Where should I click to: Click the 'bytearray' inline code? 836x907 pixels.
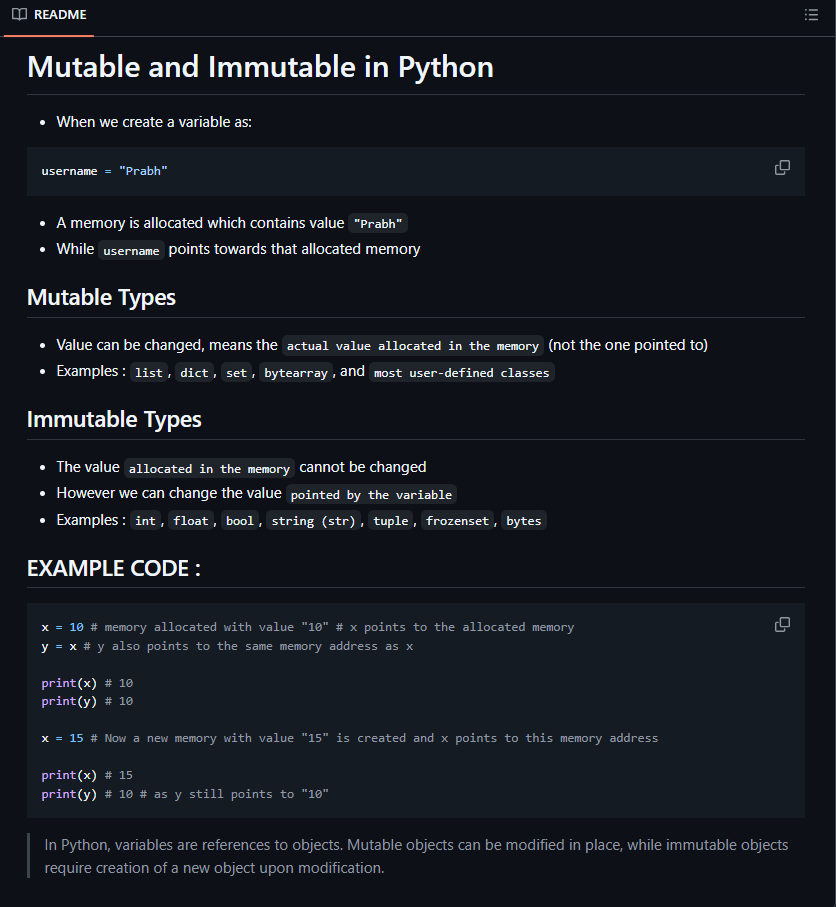(296, 373)
